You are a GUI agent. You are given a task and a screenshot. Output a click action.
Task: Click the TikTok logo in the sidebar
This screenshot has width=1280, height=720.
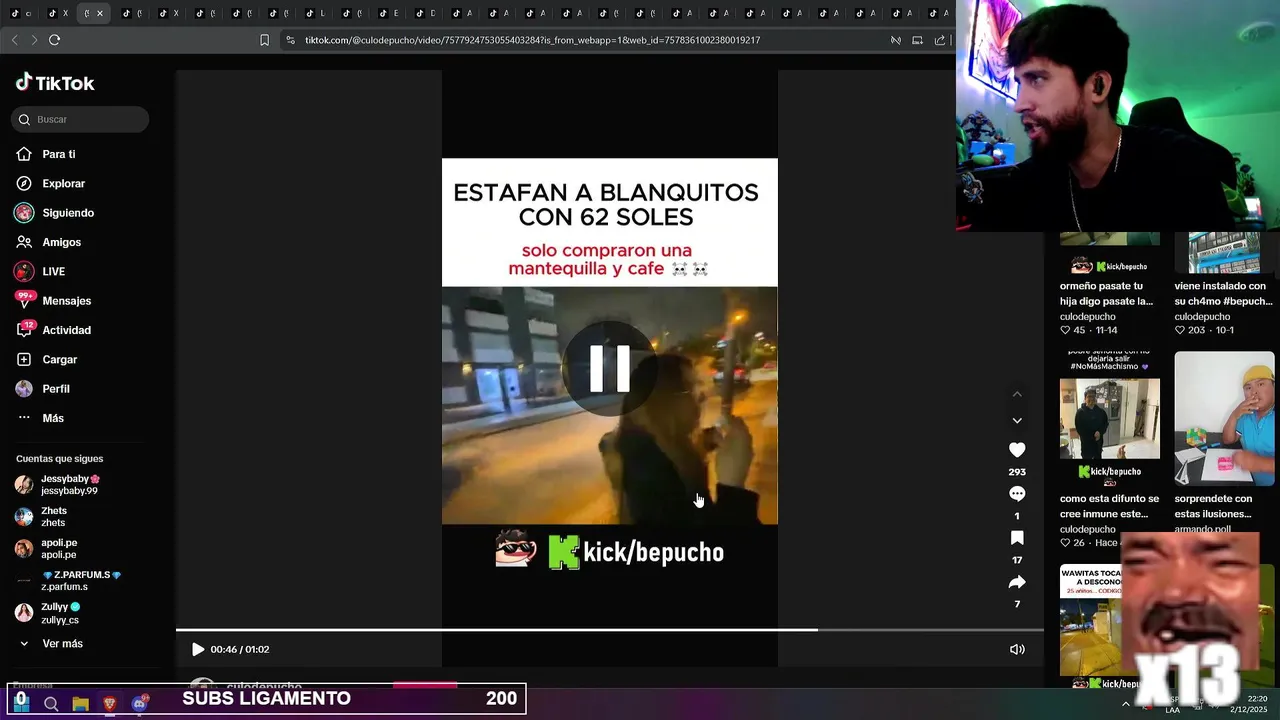(x=55, y=83)
